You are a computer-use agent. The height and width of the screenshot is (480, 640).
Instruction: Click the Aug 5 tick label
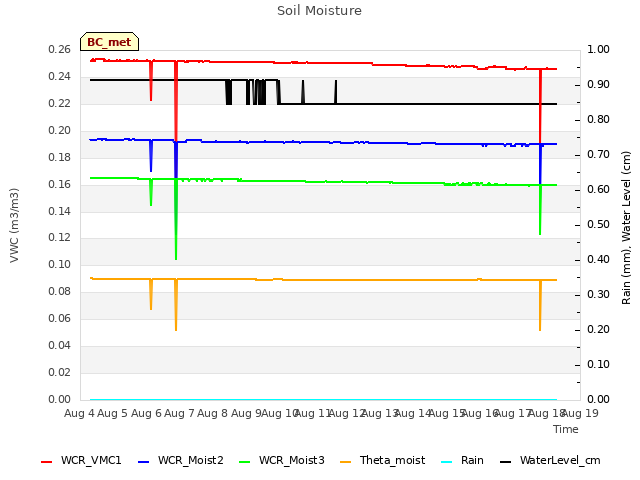tap(113, 413)
